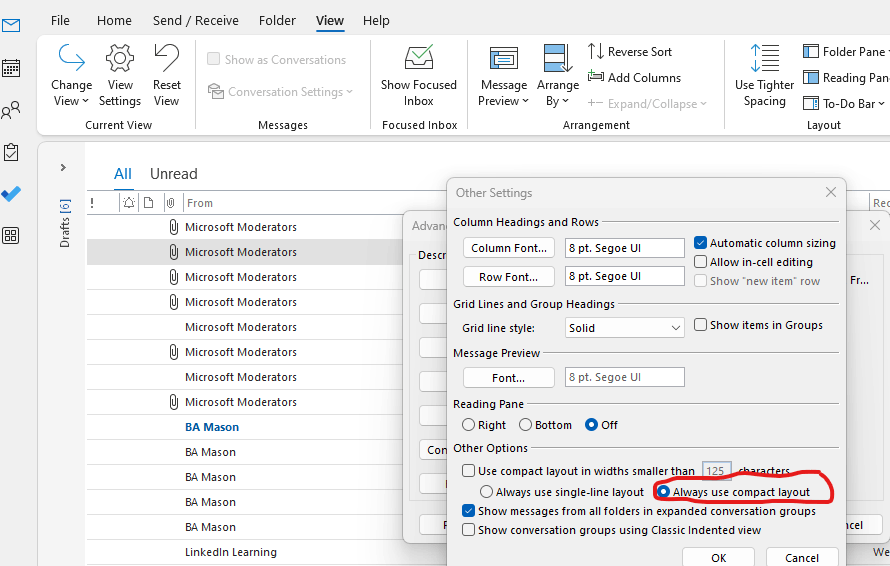Image resolution: width=890 pixels, height=566 pixels.
Task: Select the All messages tab
Action: pyautogui.click(x=123, y=174)
